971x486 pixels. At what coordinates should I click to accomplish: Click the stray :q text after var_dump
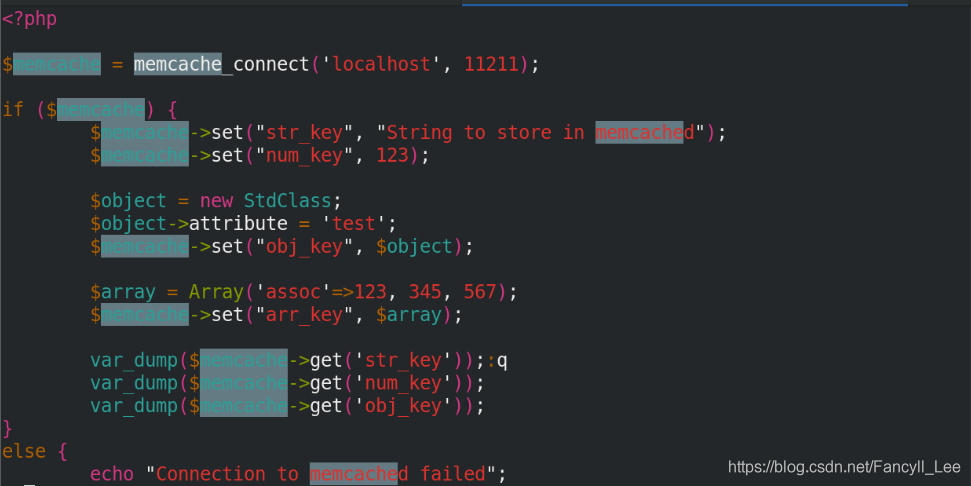497,360
